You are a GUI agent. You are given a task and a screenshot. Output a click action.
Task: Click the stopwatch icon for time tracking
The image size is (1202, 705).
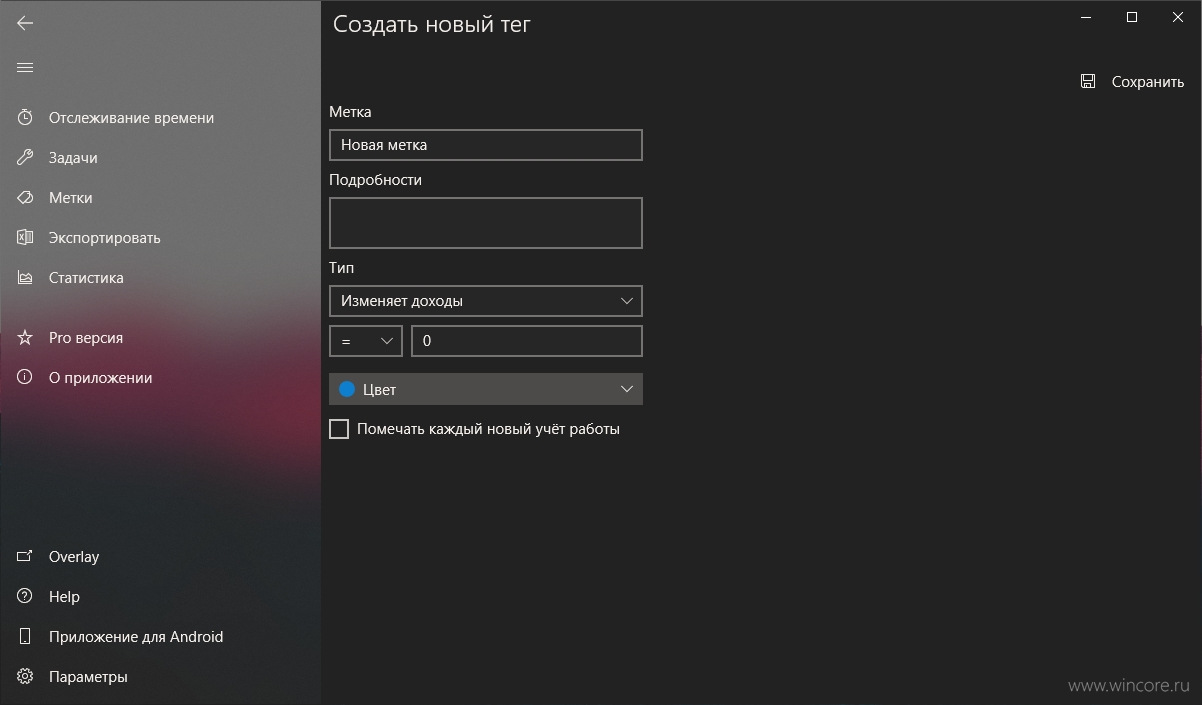click(25, 117)
